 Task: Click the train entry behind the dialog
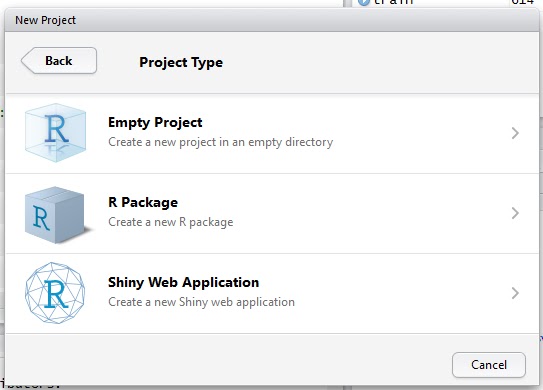393,2
